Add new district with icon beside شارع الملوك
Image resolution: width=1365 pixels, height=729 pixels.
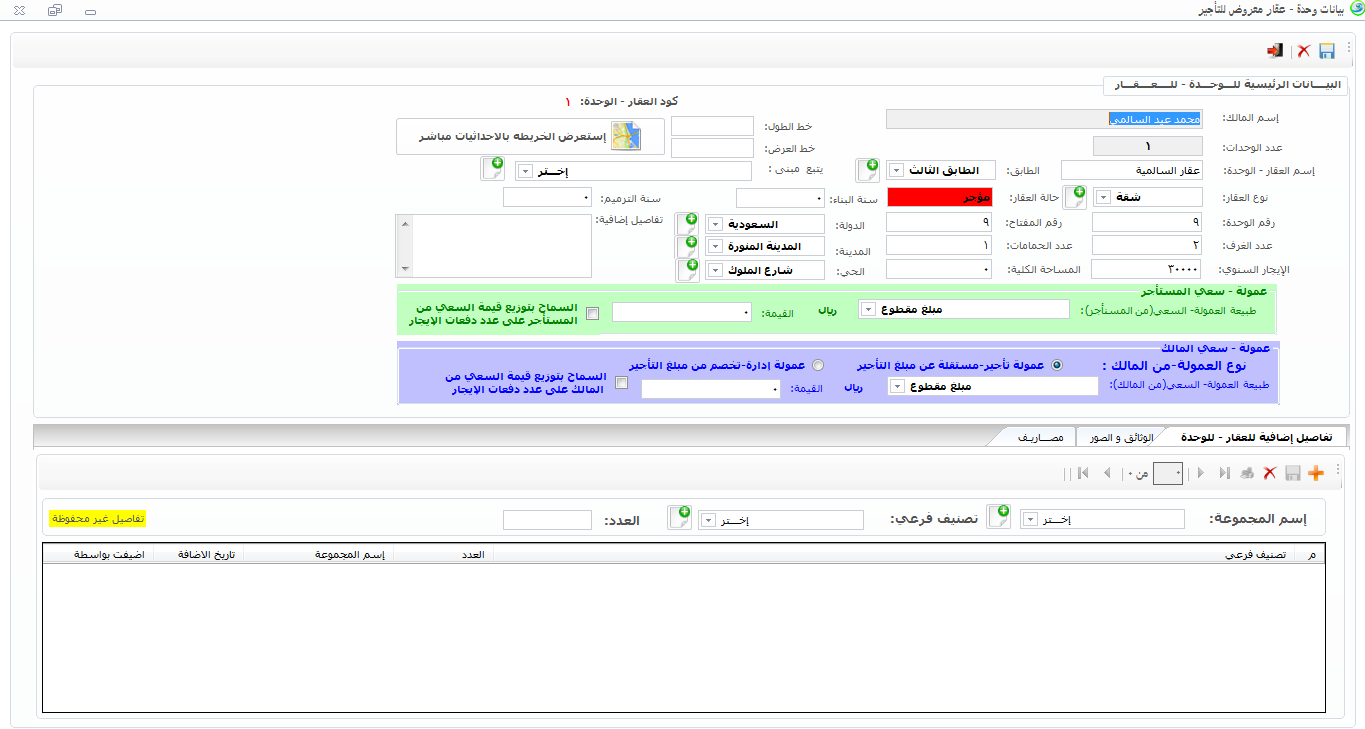tap(687, 270)
